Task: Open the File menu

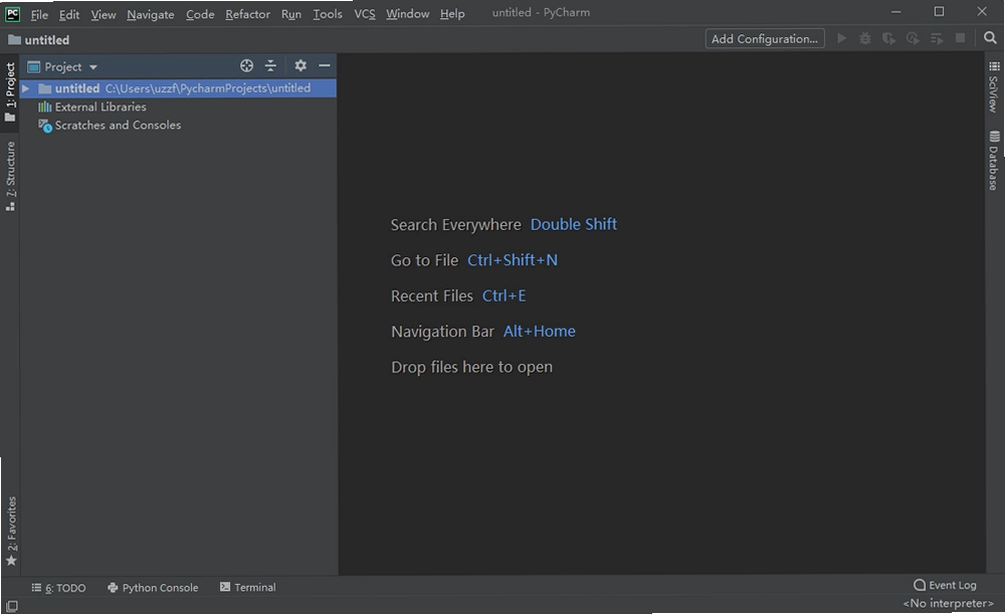Action: point(39,14)
